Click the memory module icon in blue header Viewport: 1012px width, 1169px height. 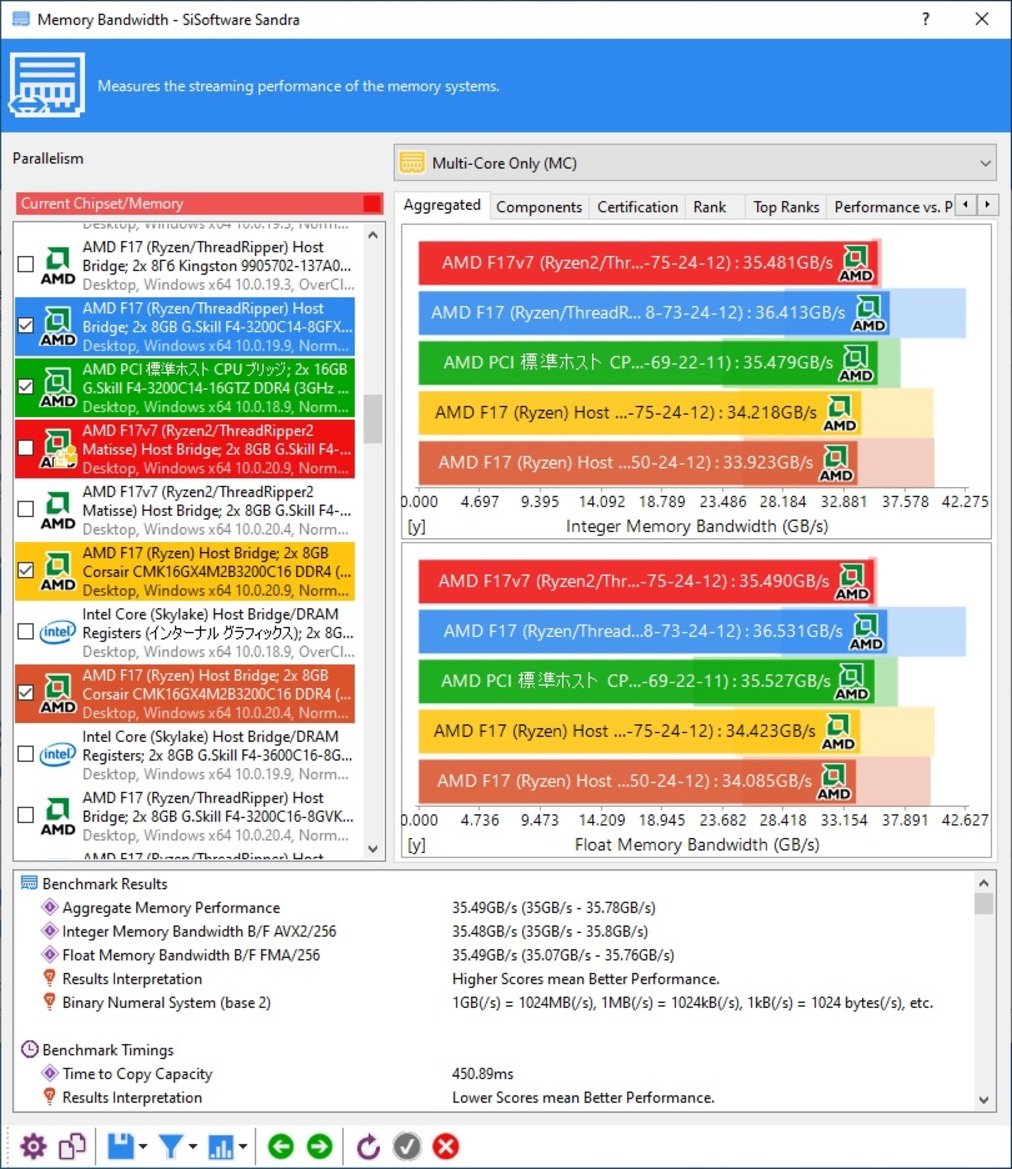(46, 84)
